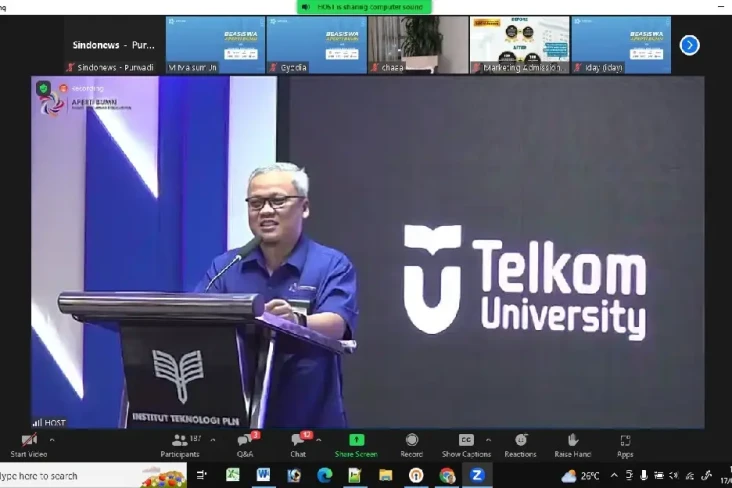732x488 pixels.
Task: Open Google Chrome from the taskbar
Action: coord(447,475)
